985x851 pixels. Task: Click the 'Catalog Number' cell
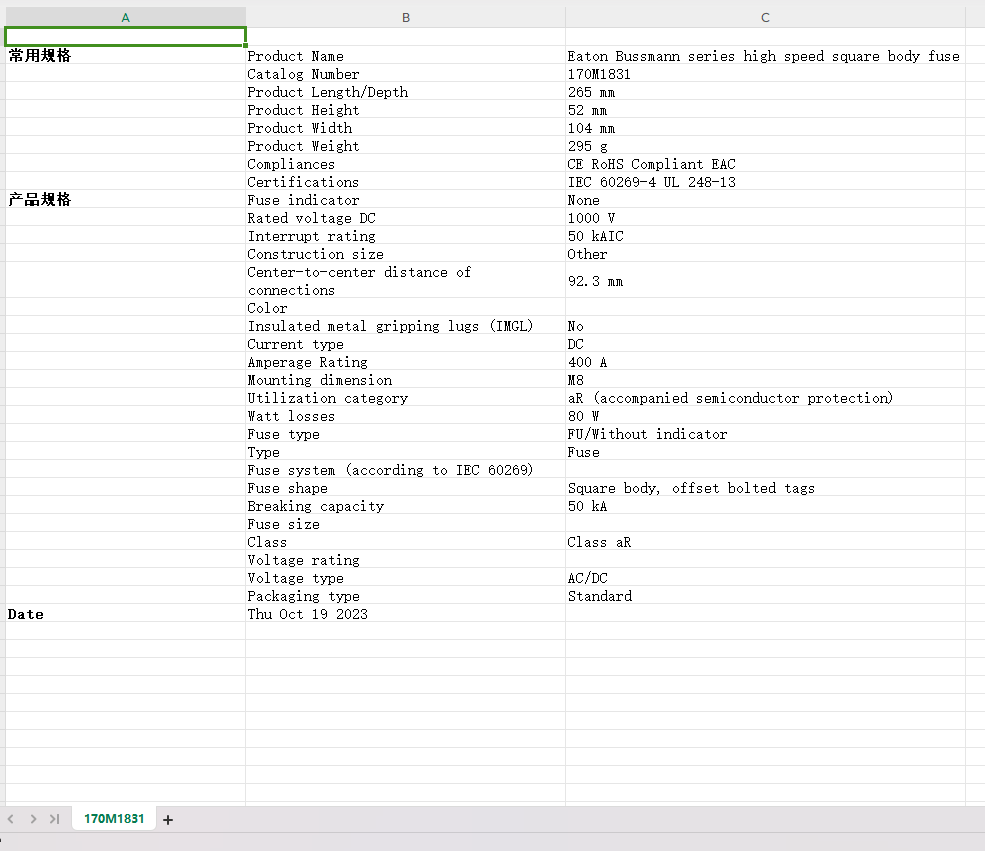(x=406, y=74)
